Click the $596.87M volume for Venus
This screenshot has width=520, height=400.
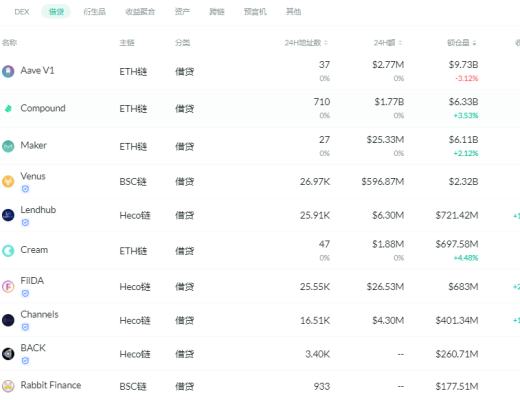click(383, 182)
